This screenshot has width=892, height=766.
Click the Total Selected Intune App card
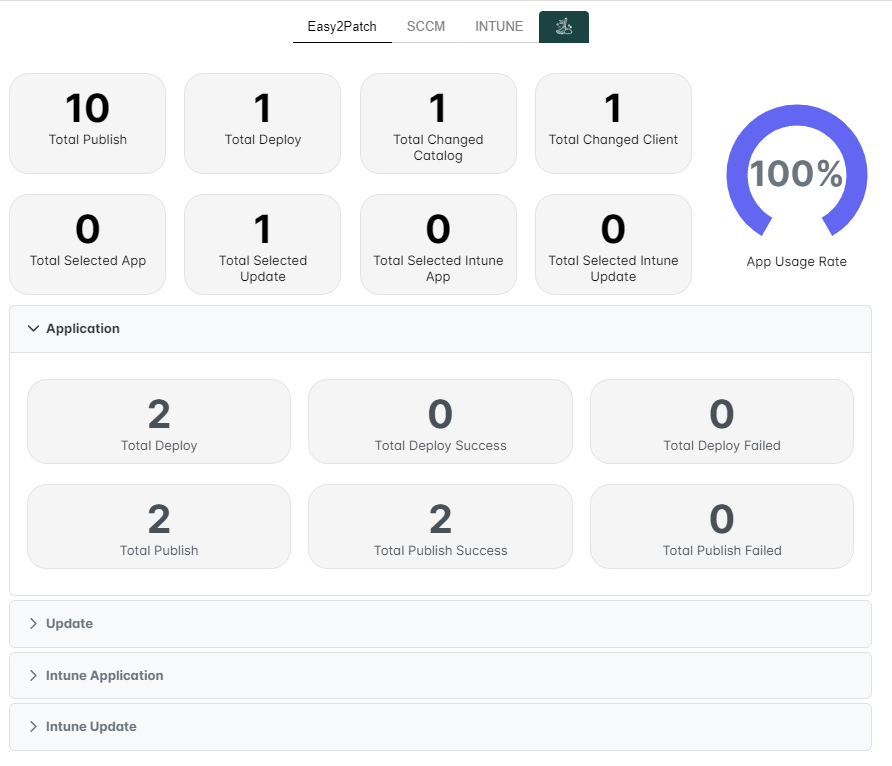coord(438,244)
